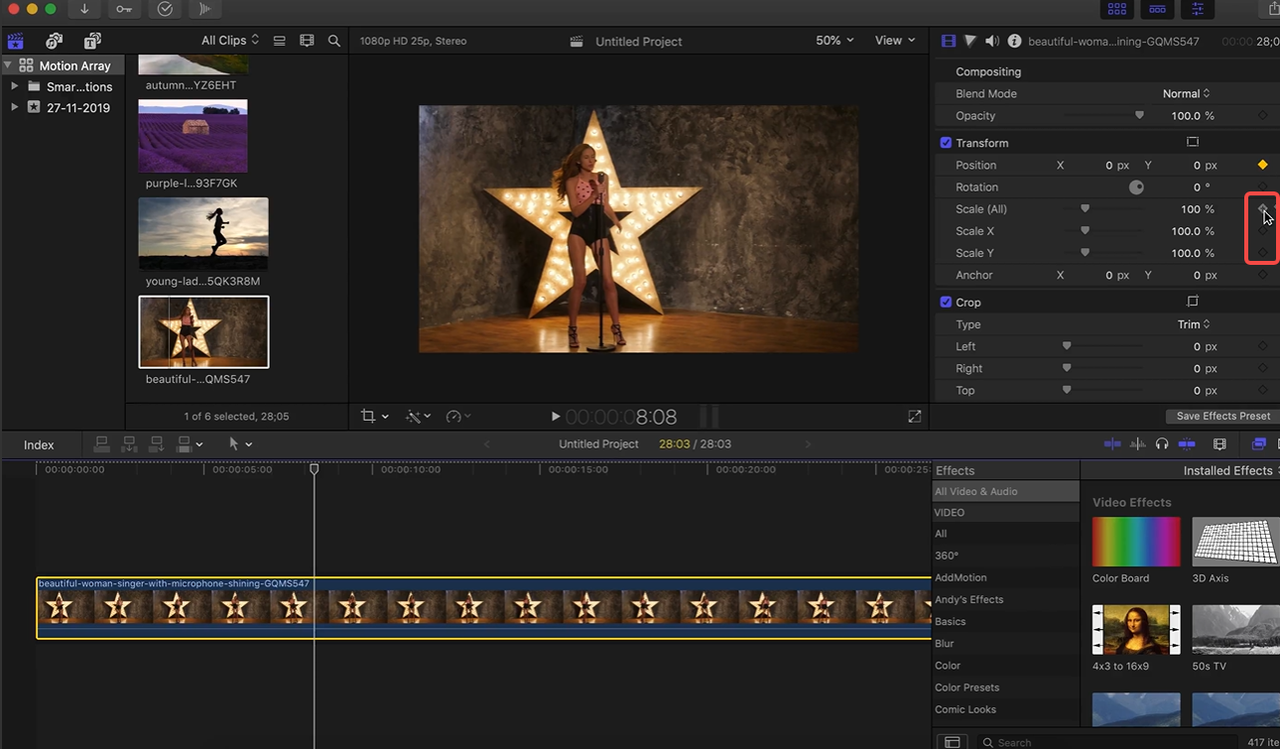Toggle audio skimming with the headphone icon
The height and width of the screenshot is (749, 1280).
click(1163, 444)
